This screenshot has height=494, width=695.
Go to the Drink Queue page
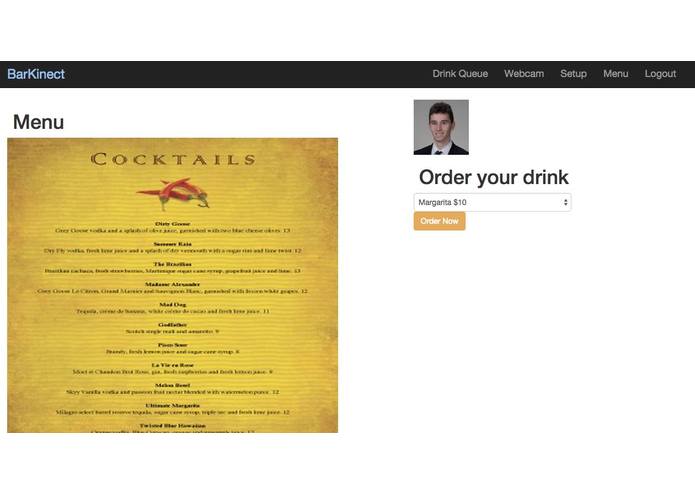(x=460, y=74)
